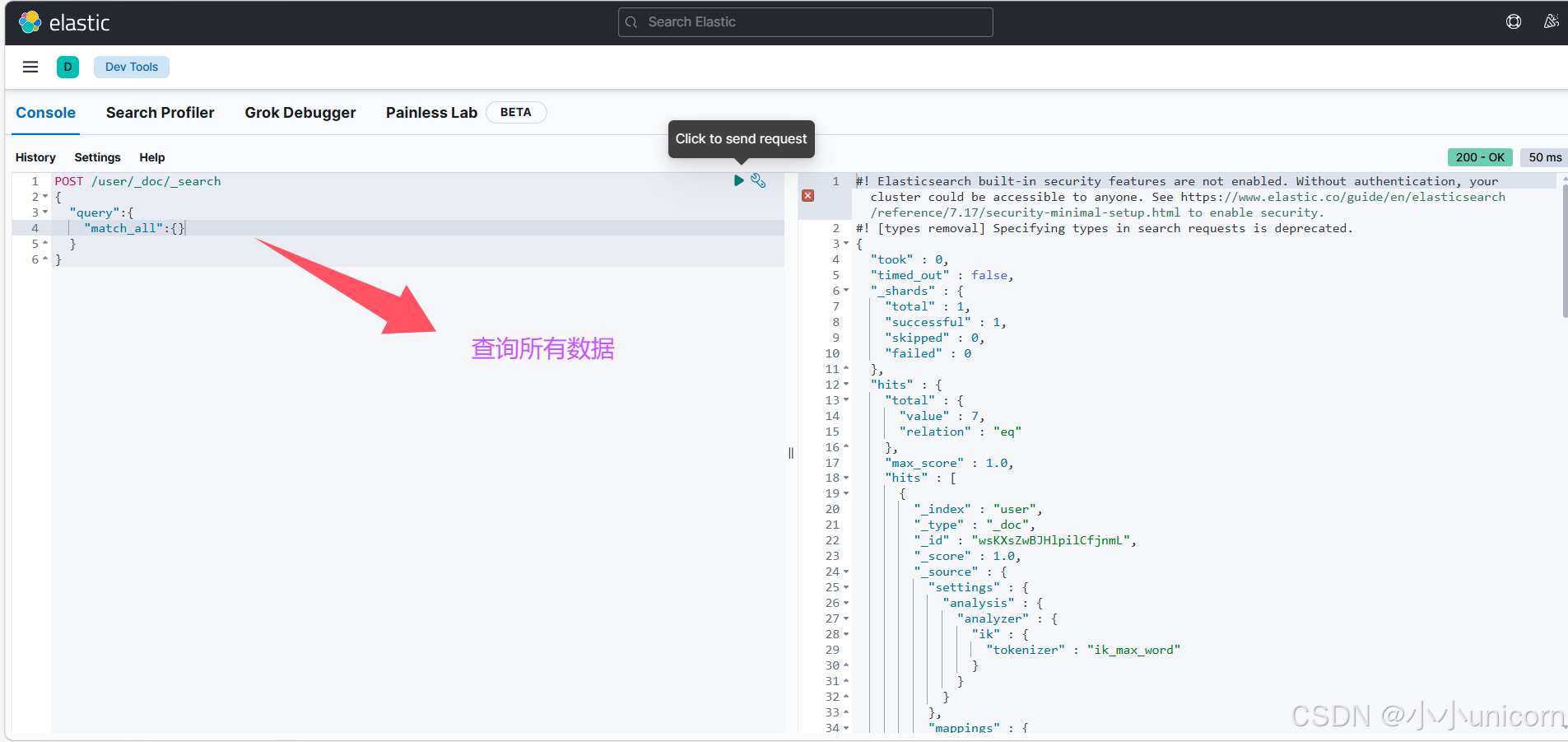The width and height of the screenshot is (1568, 742).
Task: Switch to the Search Profiler tab
Action: point(160,113)
